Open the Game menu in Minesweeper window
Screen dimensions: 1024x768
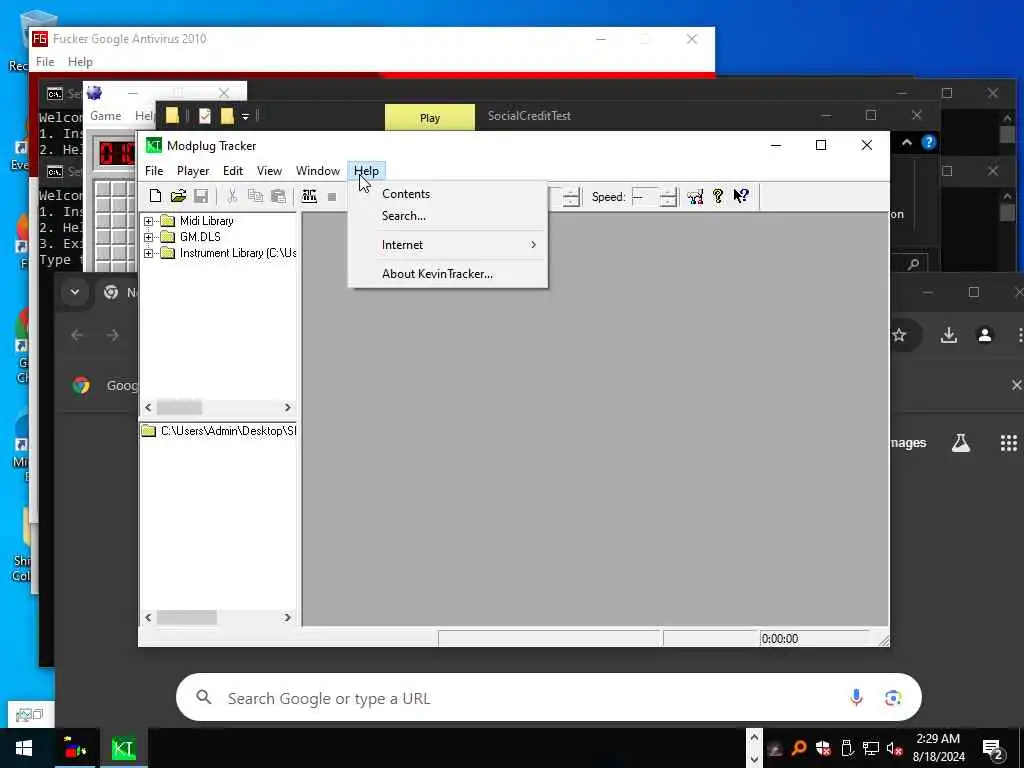106,116
